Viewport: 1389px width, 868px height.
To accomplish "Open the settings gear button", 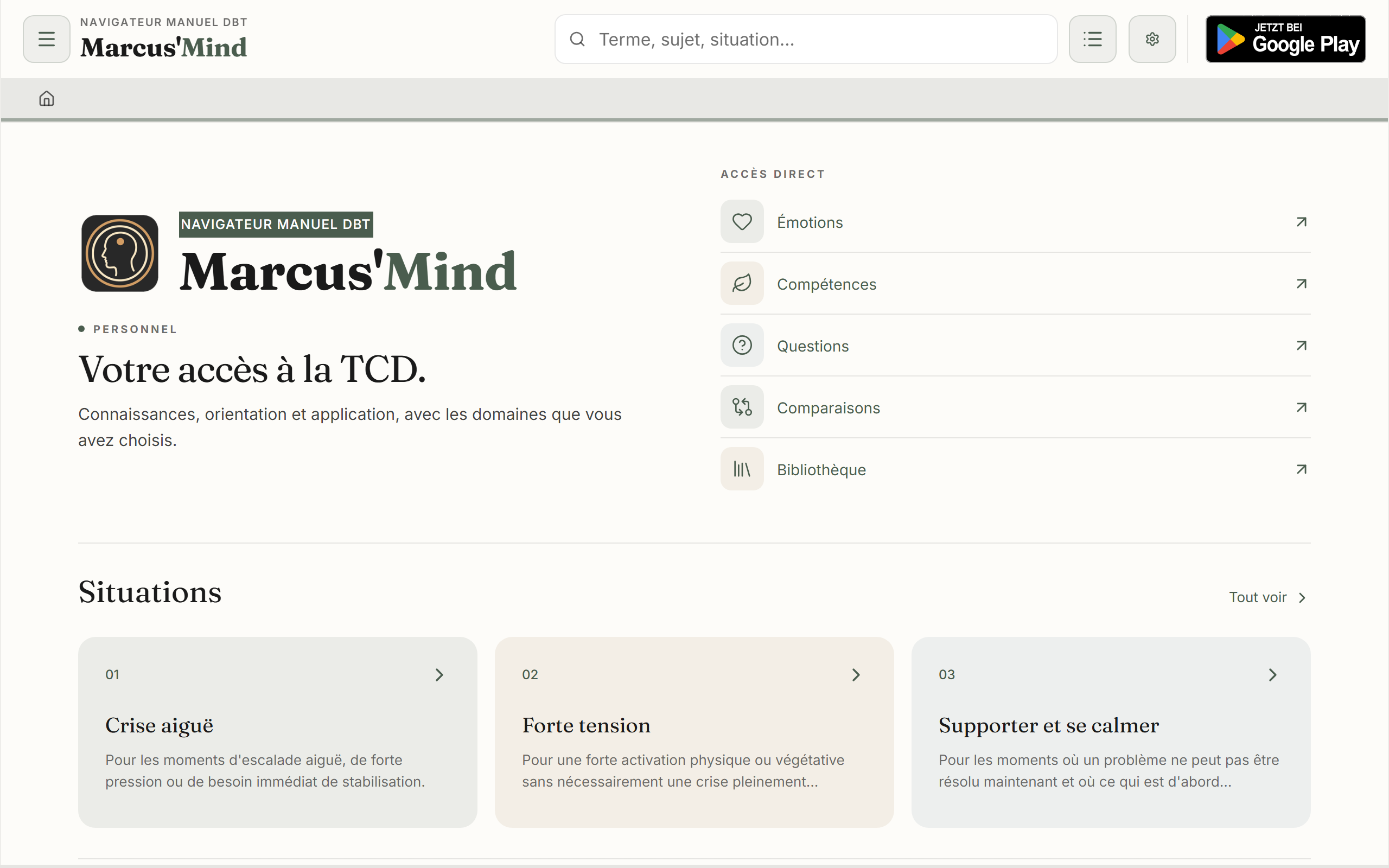I will tap(1152, 39).
